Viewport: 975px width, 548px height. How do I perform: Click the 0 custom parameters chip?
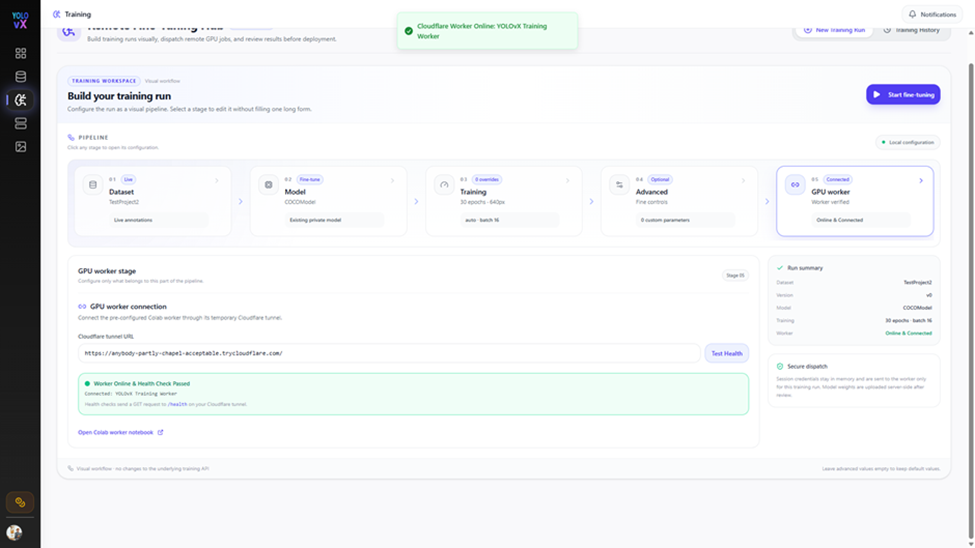(685, 220)
